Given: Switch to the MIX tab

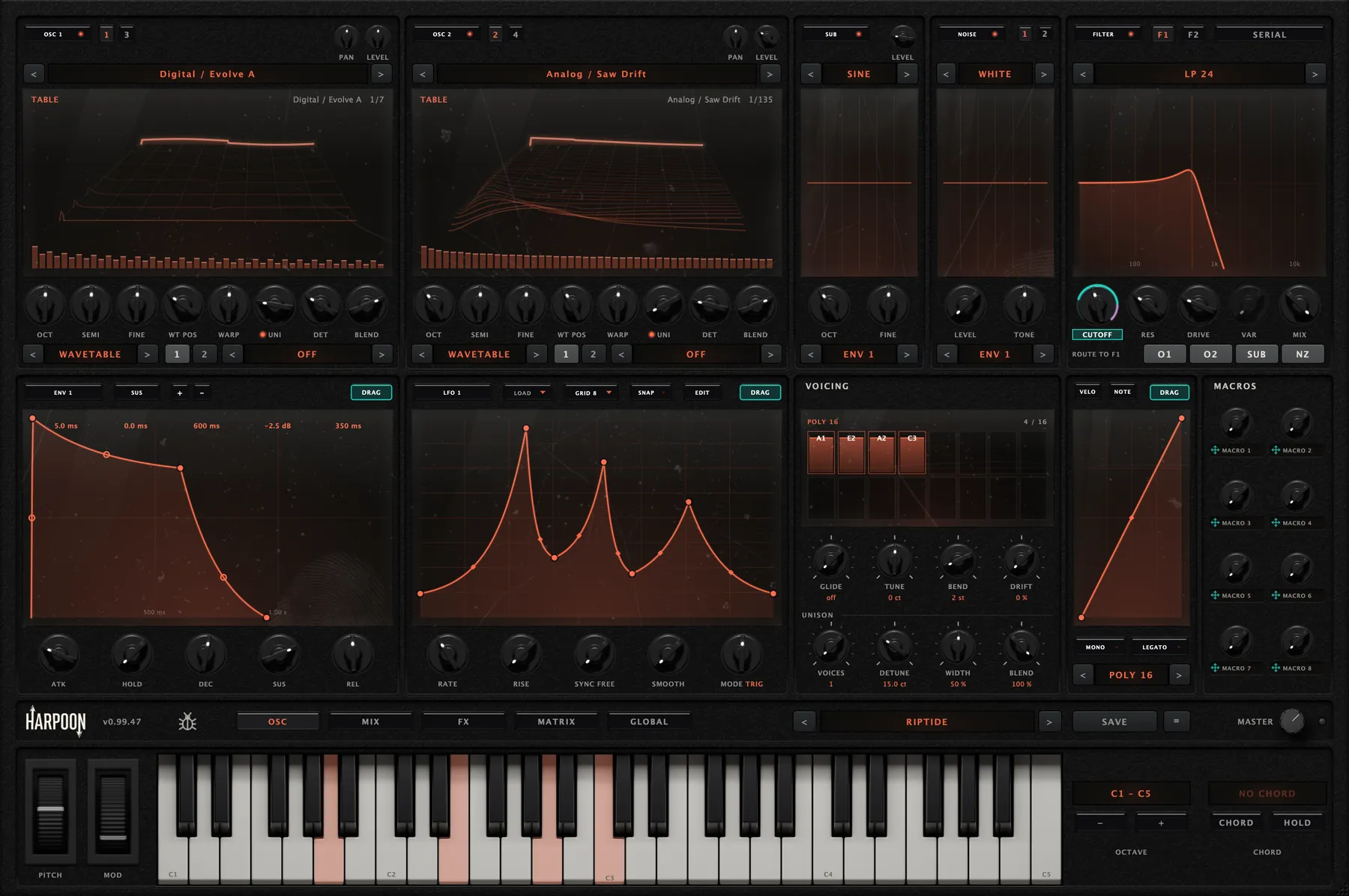Looking at the screenshot, I should (x=370, y=721).
